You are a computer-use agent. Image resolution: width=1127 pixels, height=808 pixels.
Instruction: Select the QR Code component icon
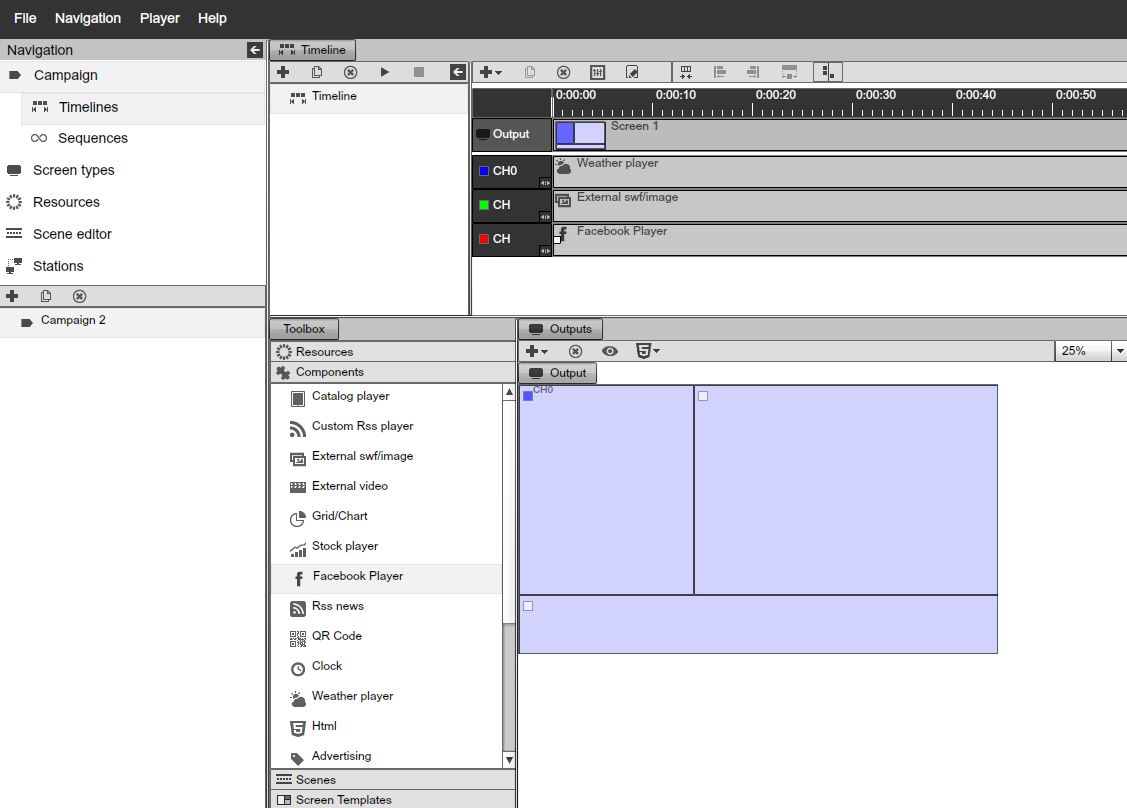point(297,637)
